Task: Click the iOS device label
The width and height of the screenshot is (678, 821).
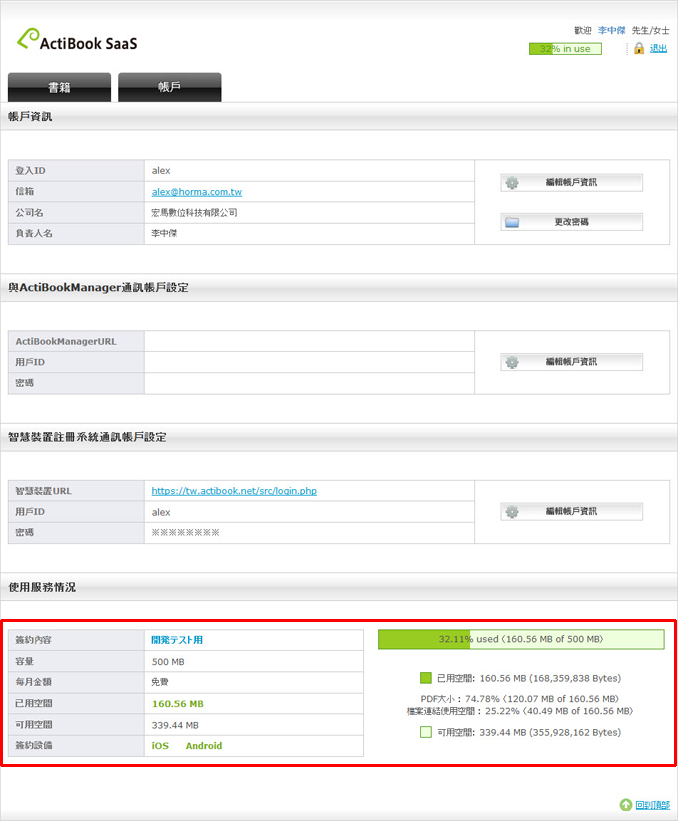Action: click(x=160, y=746)
